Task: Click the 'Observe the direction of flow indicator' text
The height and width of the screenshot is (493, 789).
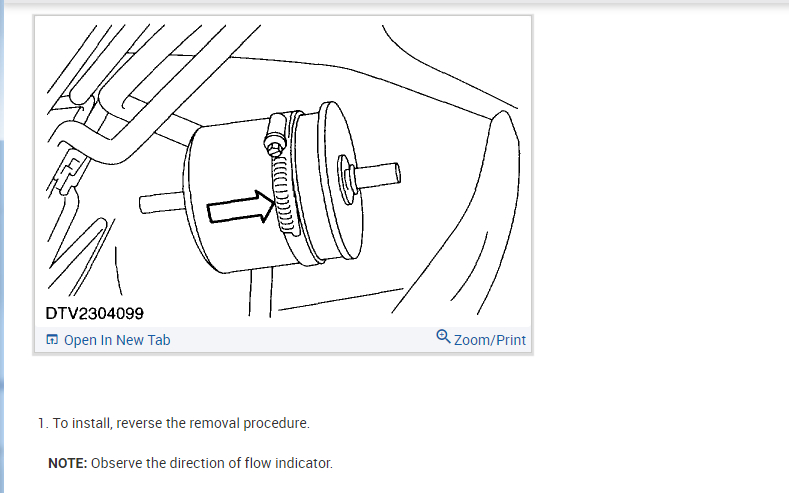Action: coord(212,463)
